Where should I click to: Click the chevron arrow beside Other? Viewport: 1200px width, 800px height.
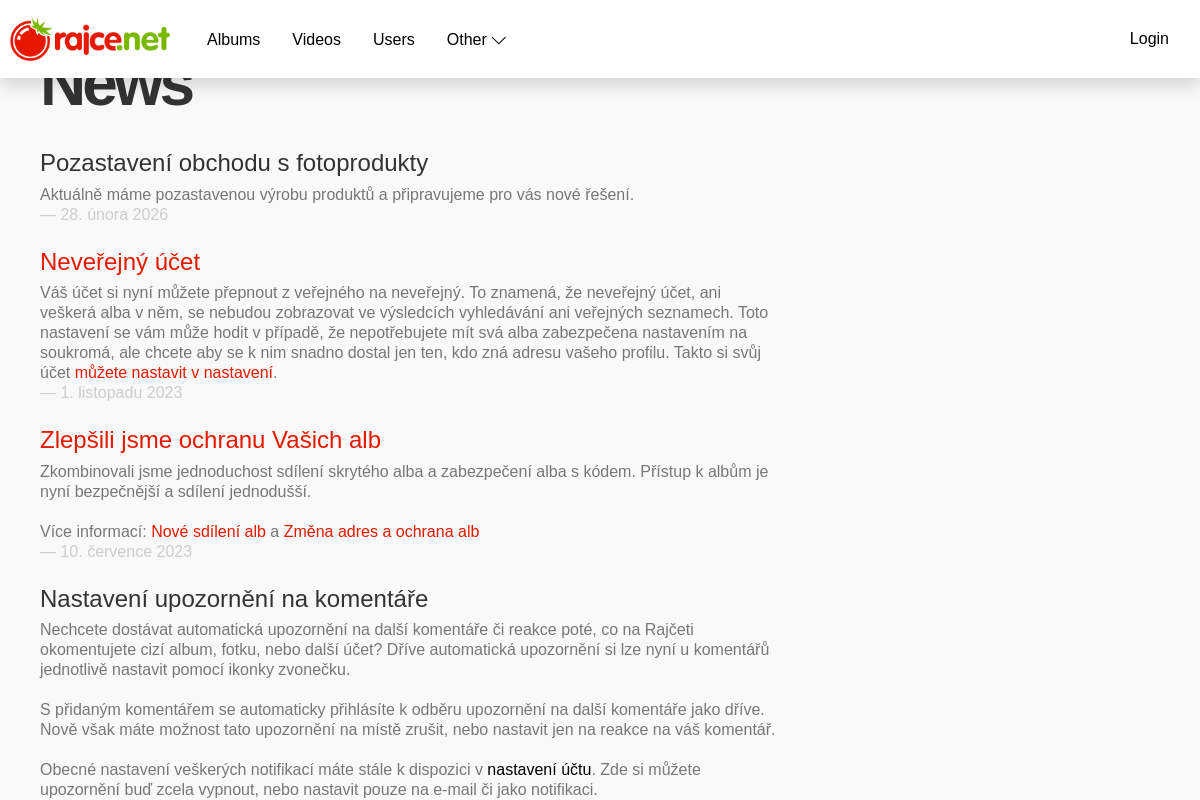pyautogui.click(x=499, y=41)
